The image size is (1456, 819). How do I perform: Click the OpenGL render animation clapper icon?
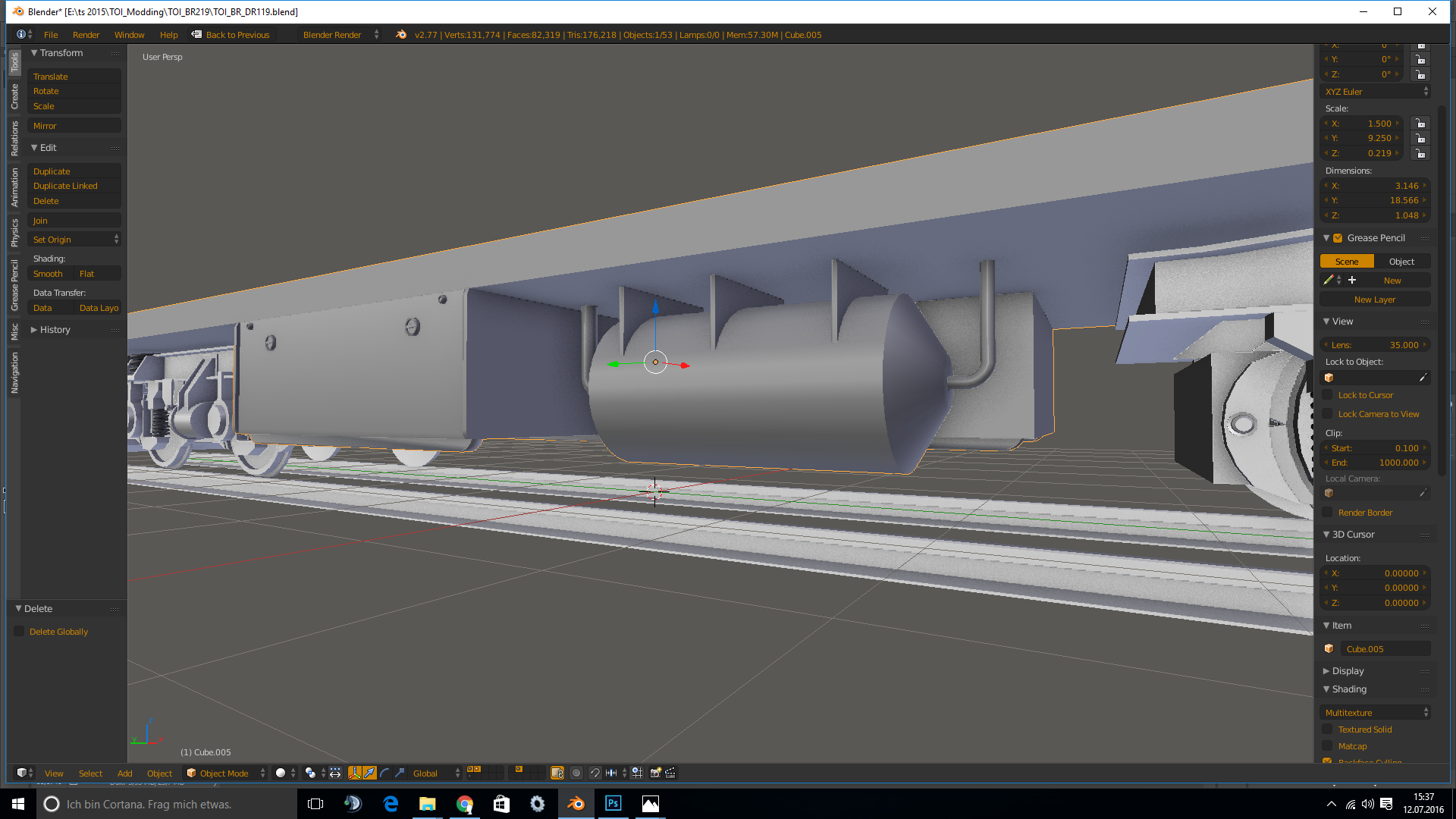click(x=670, y=773)
